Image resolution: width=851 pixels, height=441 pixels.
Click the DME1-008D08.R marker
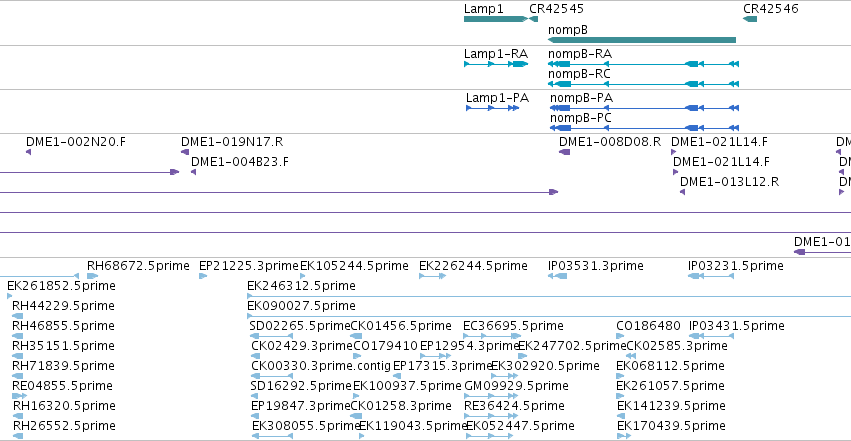(564, 152)
